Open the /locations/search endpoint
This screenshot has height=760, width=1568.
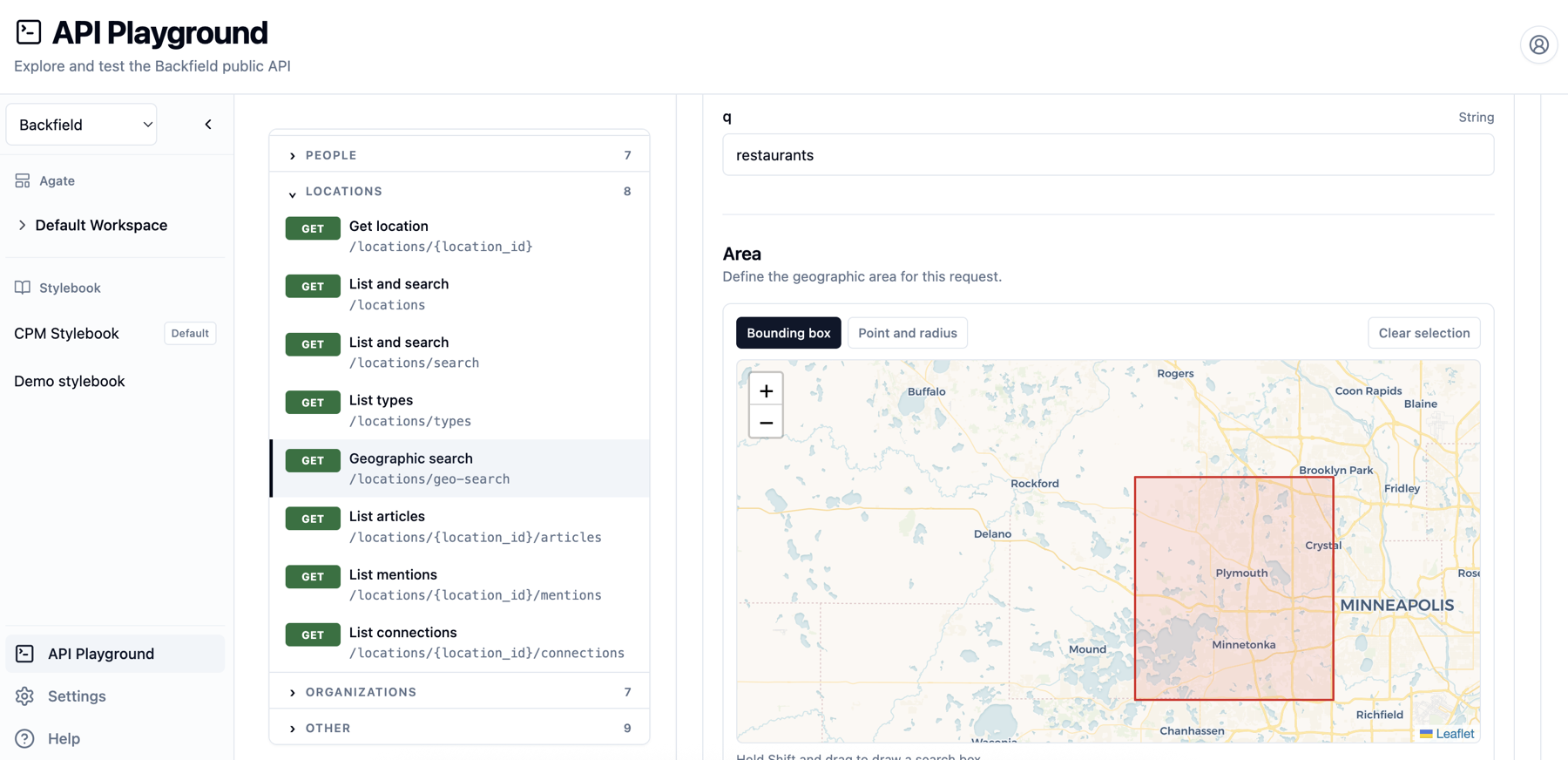[x=460, y=352]
